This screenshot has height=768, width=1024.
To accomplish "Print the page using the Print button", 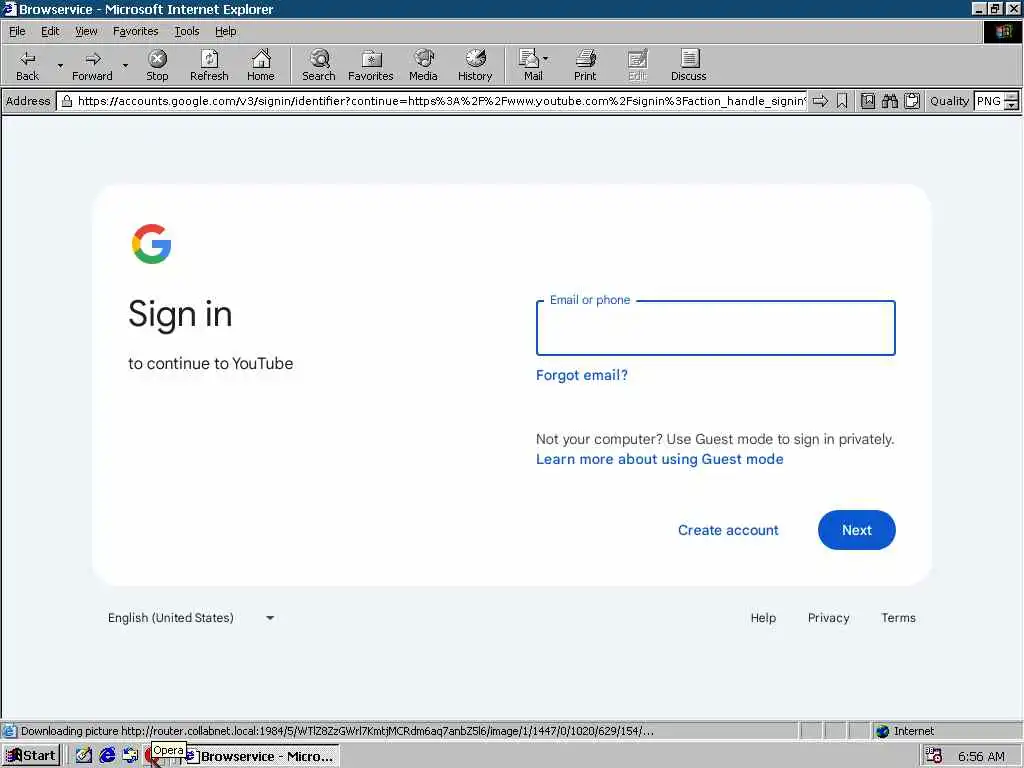I will (x=585, y=65).
